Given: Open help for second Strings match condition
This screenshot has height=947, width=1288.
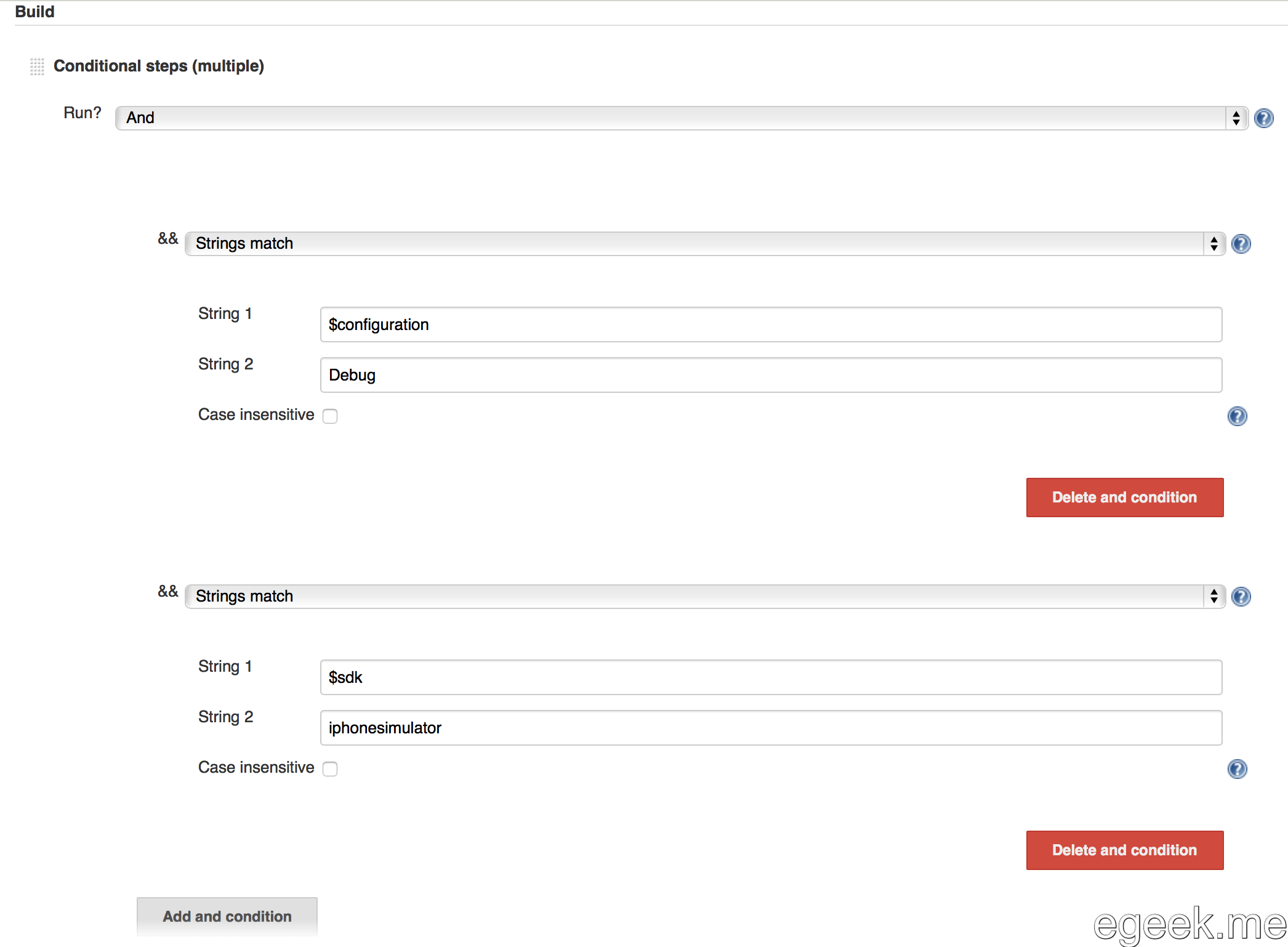Looking at the screenshot, I should click(1241, 597).
